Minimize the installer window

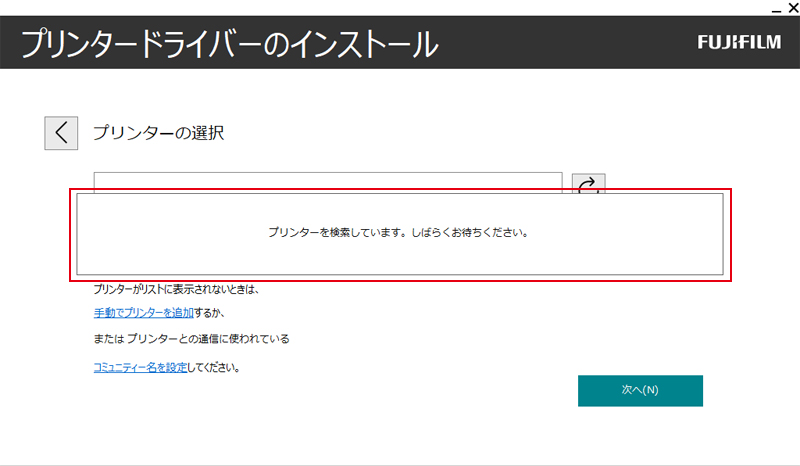(777, 9)
